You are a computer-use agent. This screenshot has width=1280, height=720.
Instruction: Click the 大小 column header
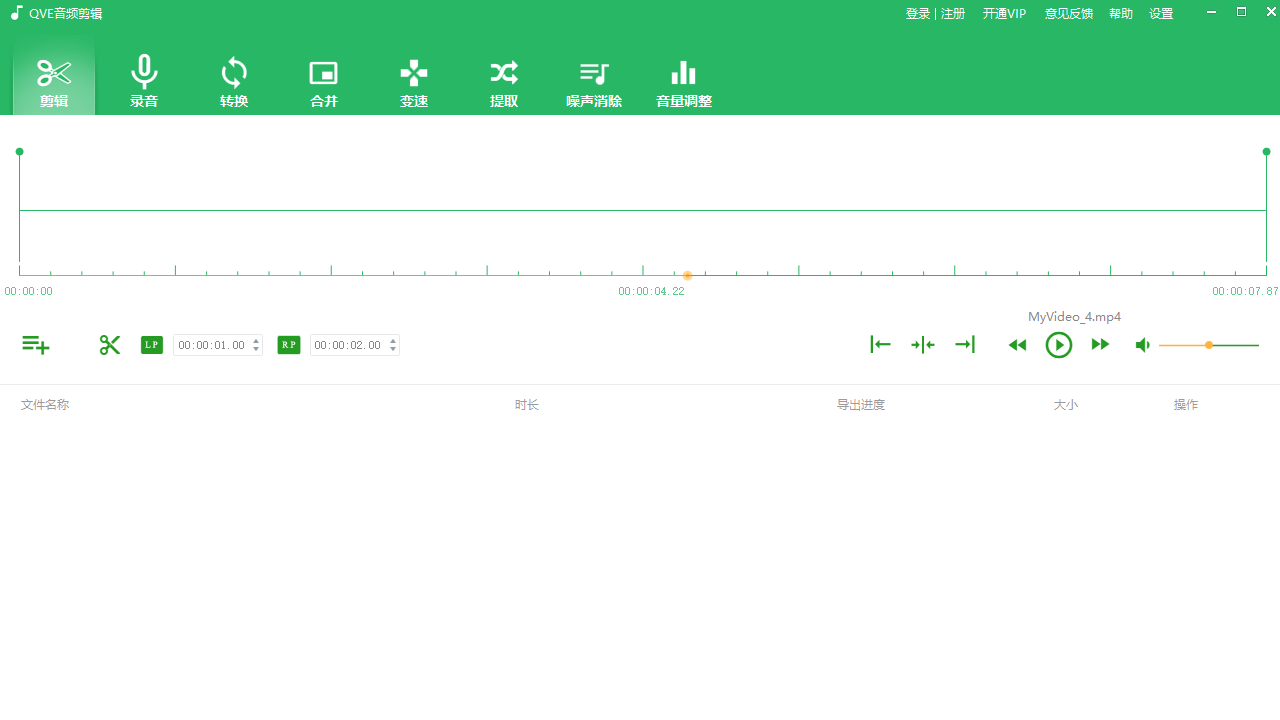coord(1066,405)
